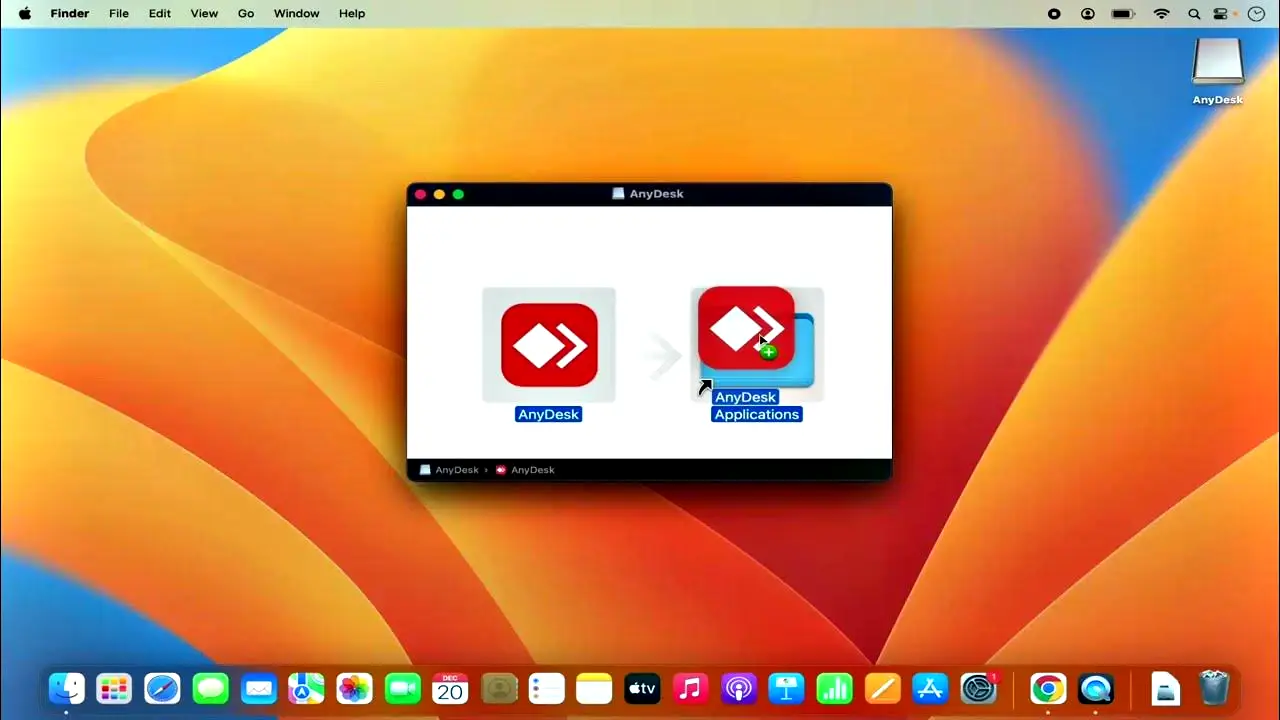1280x720 pixels.
Task: Open the File menu
Action: pos(119,13)
